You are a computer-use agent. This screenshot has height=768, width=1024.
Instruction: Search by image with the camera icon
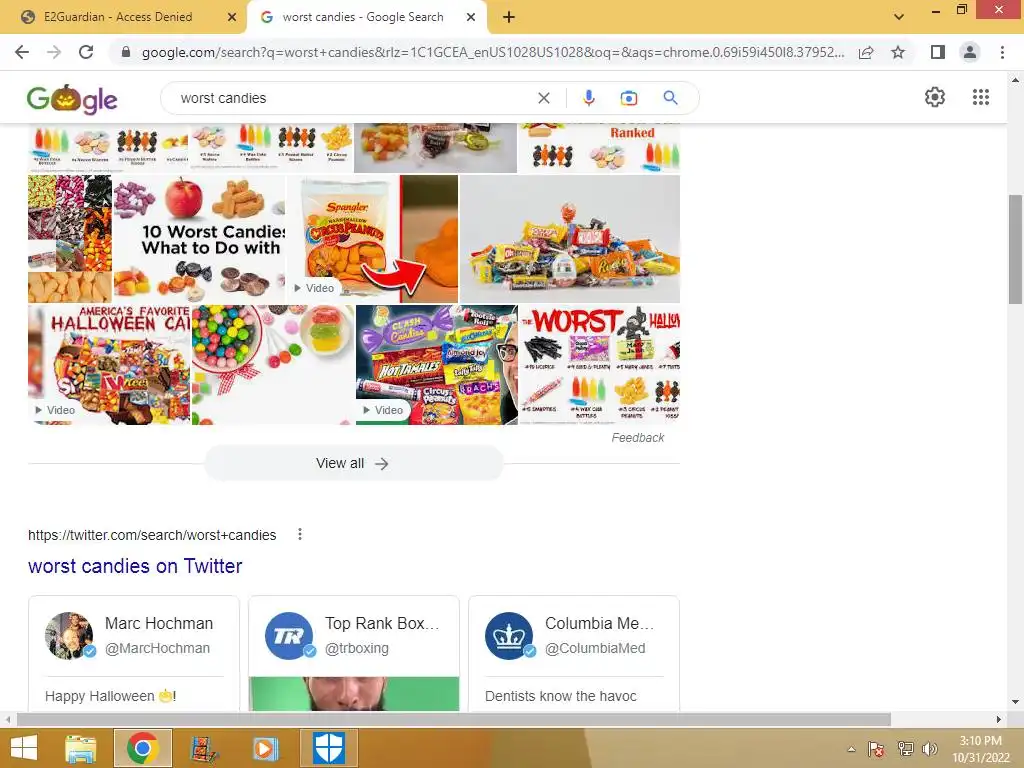tap(629, 98)
